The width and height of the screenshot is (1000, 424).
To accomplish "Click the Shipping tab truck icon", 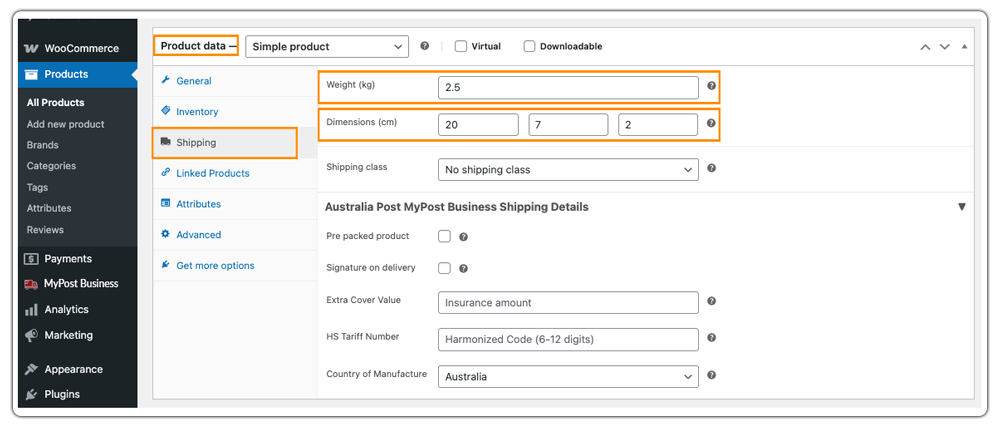I will coord(166,142).
